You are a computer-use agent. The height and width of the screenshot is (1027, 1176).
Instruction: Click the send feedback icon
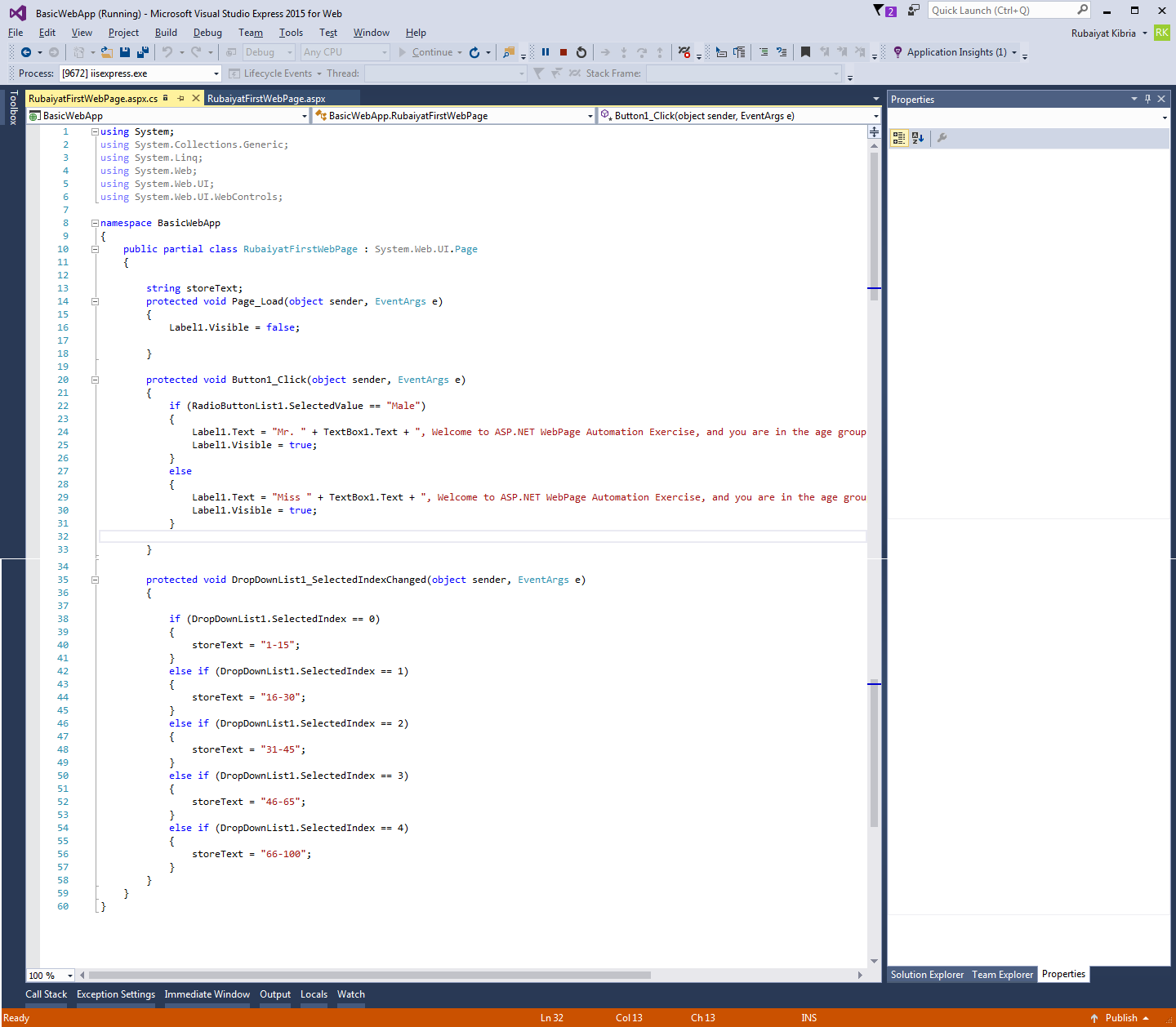pos(914,11)
